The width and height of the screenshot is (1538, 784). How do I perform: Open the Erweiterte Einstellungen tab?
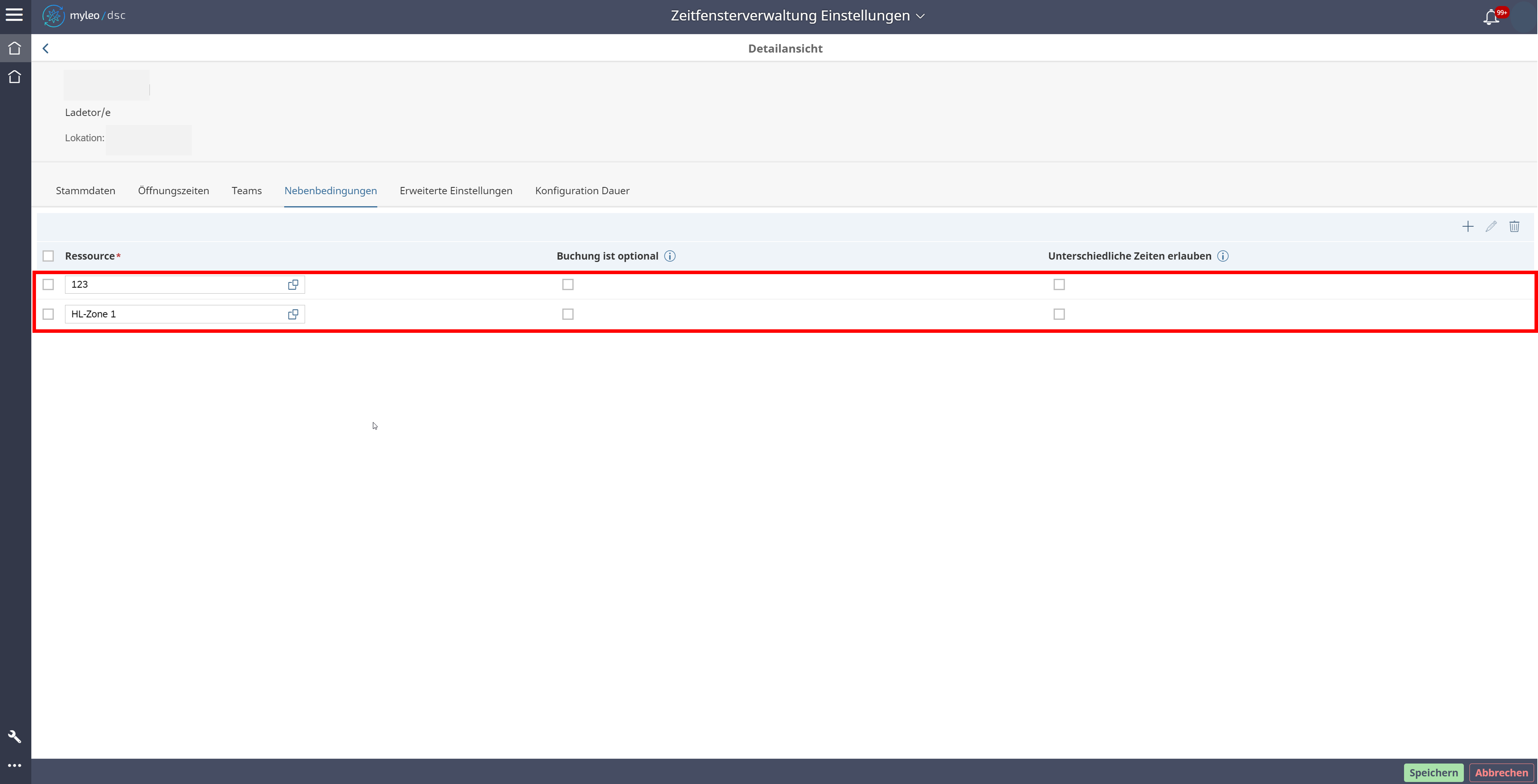(x=456, y=191)
